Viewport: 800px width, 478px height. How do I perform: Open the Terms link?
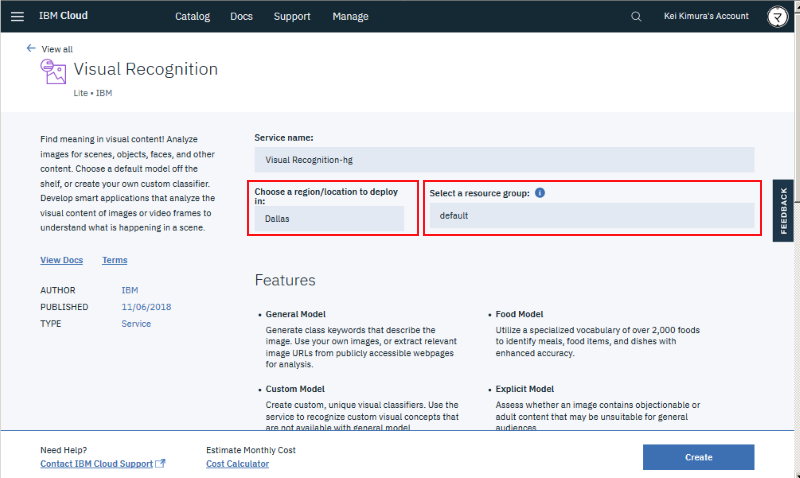(x=114, y=260)
